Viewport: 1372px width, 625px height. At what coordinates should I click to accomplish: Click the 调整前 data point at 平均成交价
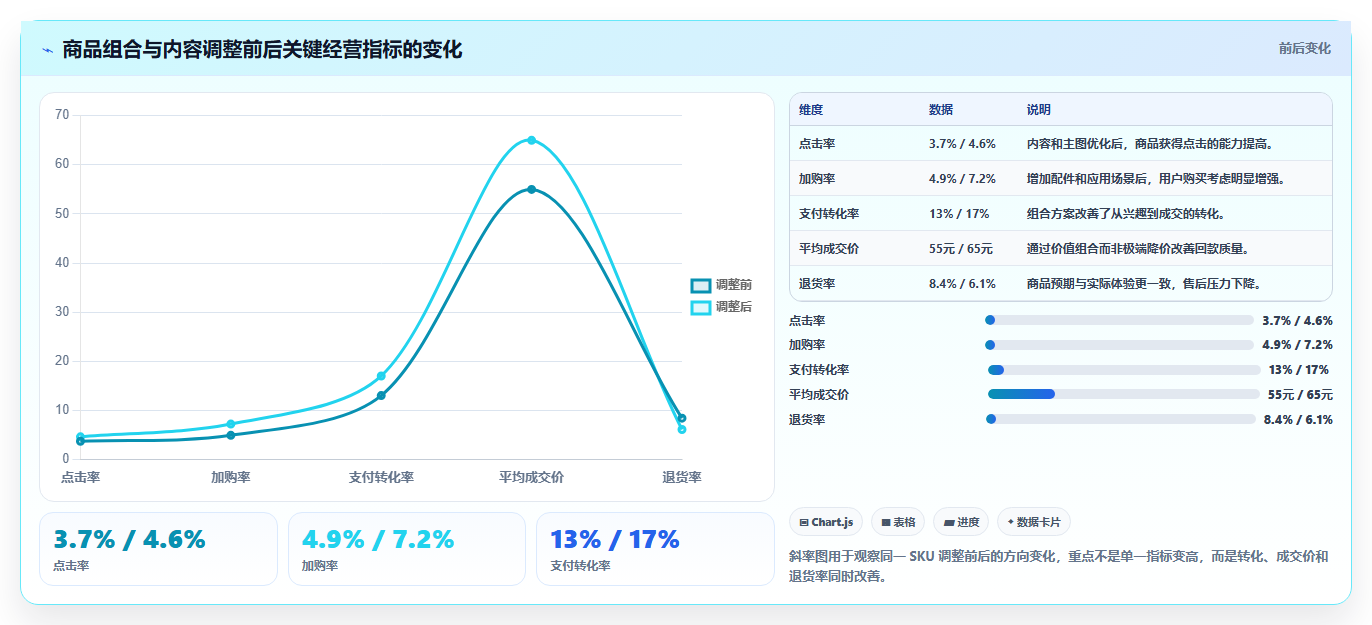coord(531,189)
